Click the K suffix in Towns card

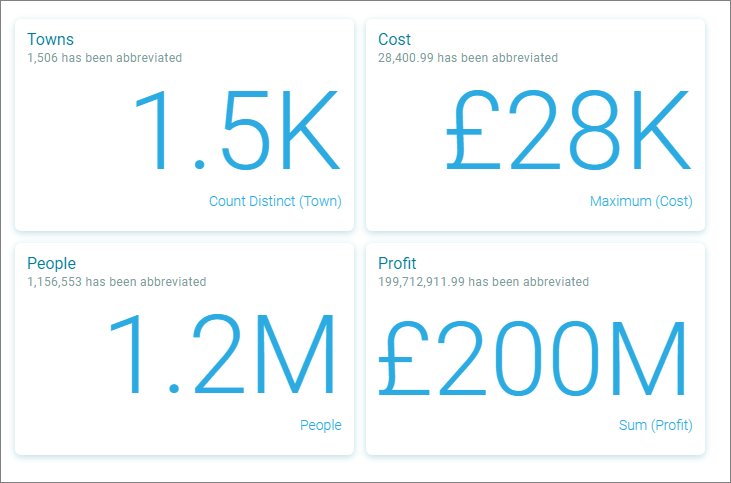click(310, 129)
